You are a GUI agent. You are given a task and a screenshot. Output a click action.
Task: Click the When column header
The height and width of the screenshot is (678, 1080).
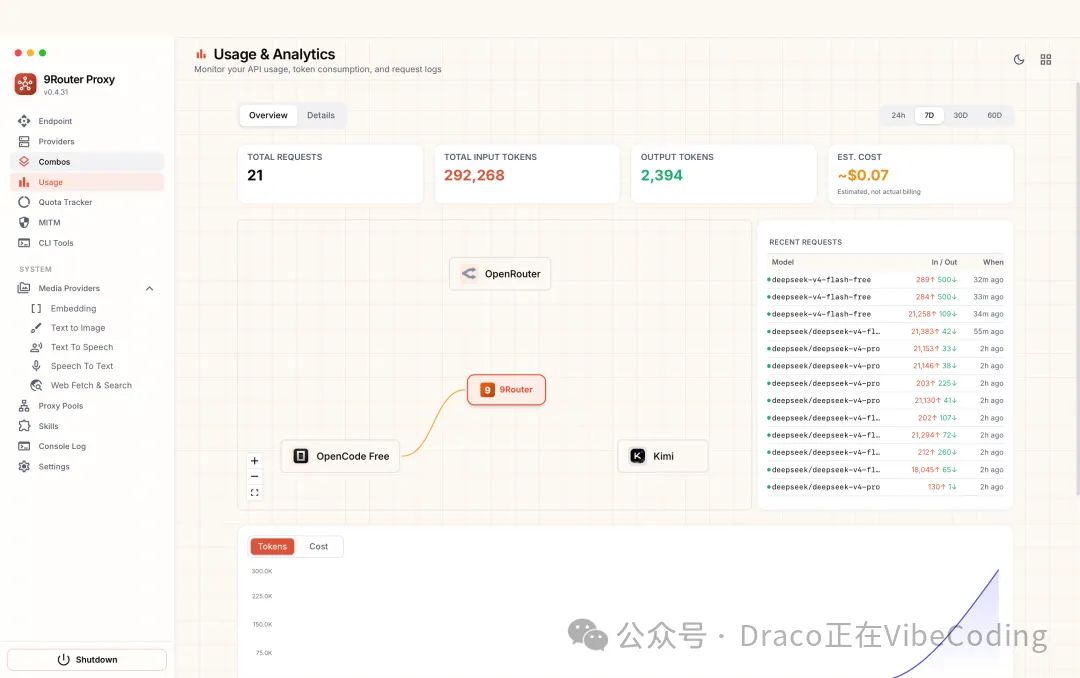pyautogui.click(x=993, y=263)
